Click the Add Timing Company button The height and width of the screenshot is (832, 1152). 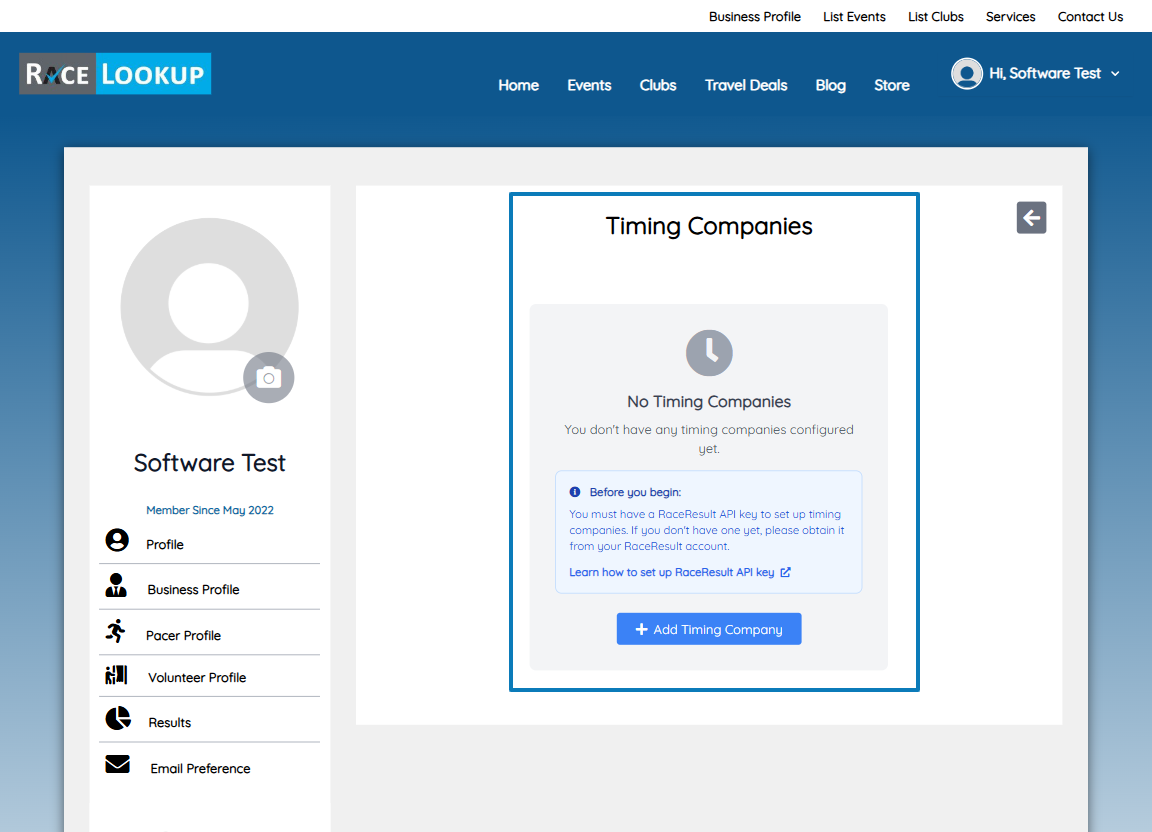[x=709, y=629]
